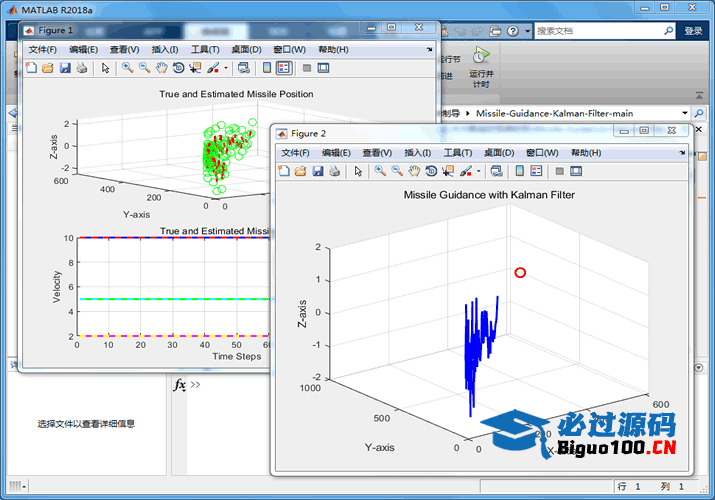Open 插入(I) menu in Figure 2
715x500 pixels.
coord(418,153)
